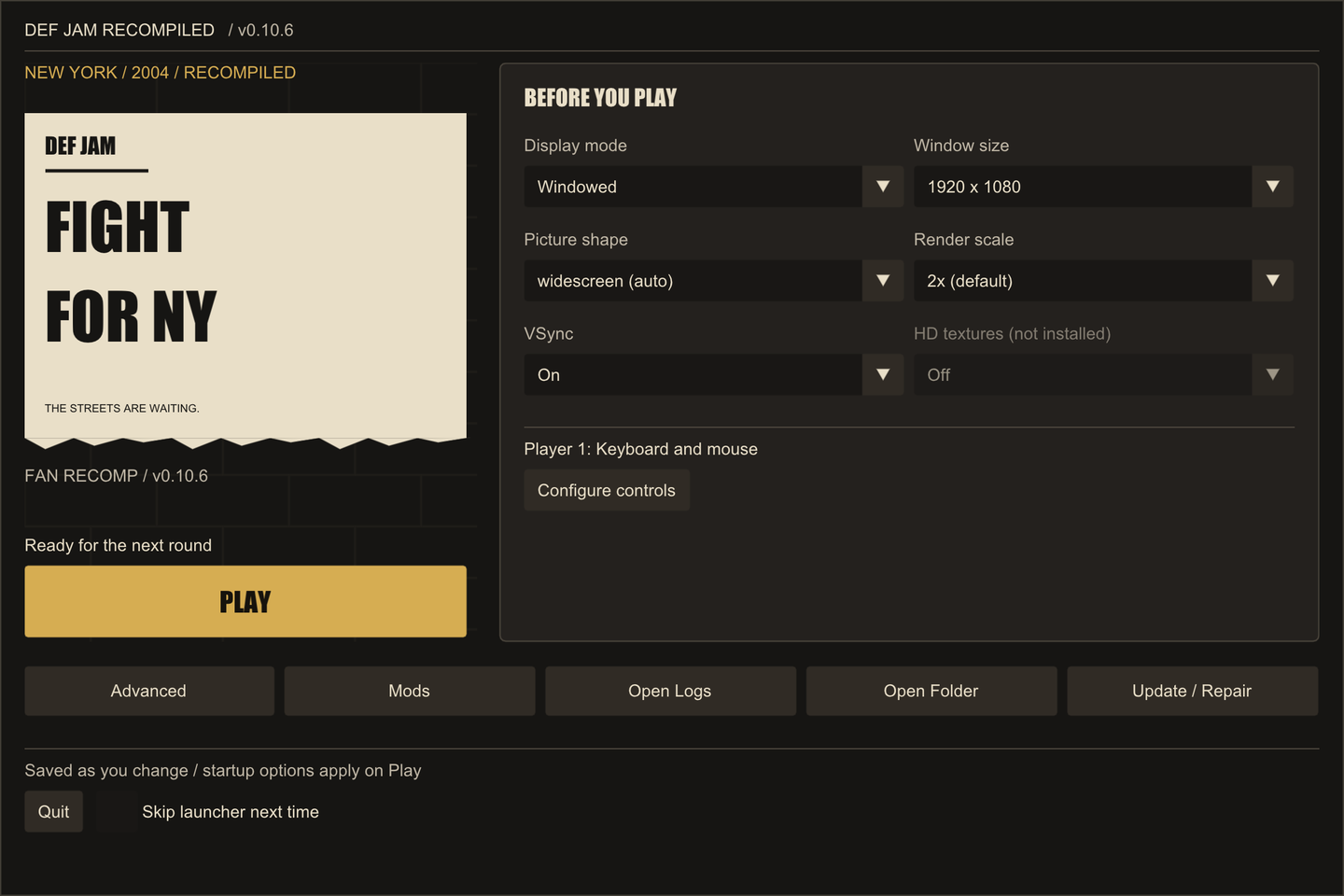Expand the Picture shape dropdown showing widescreen (auto)

click(713, 281)
